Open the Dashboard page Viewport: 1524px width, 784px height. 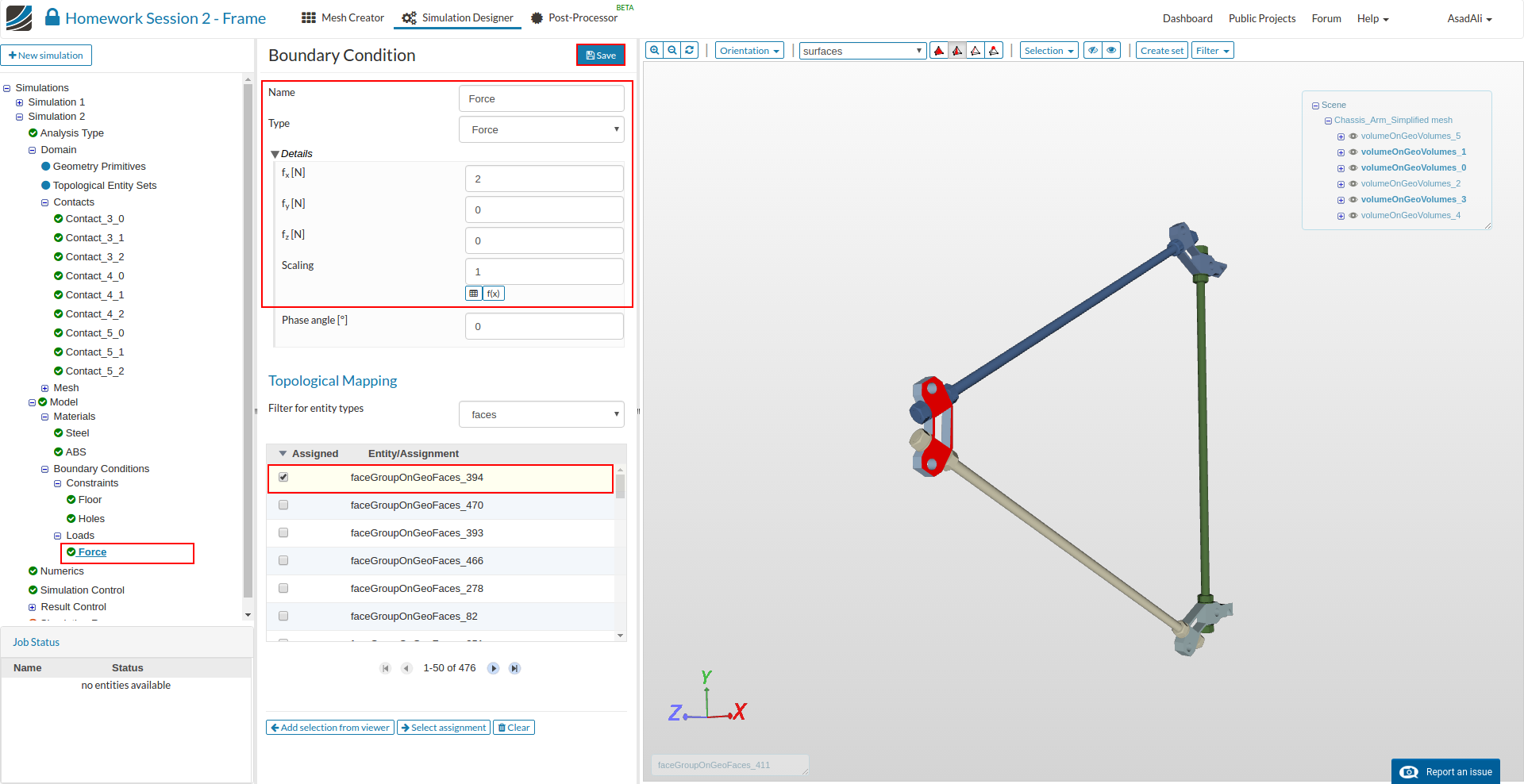(1187, 18)
